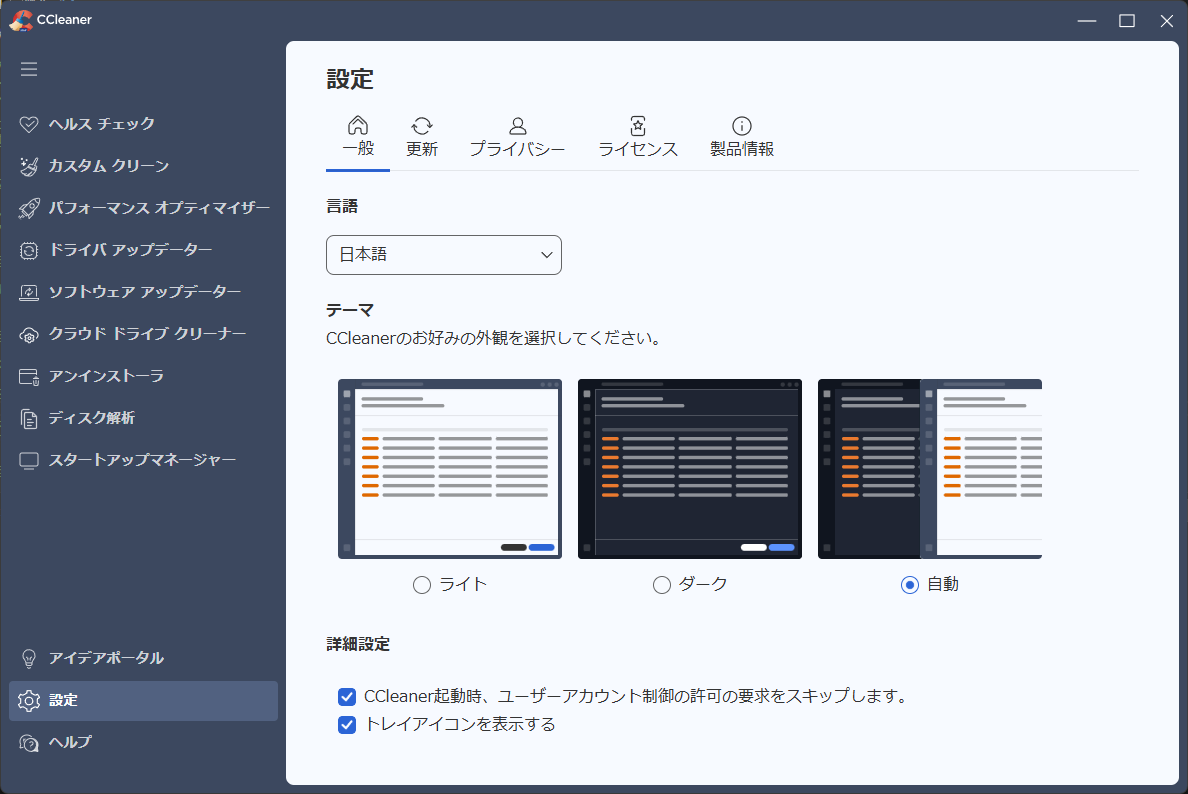The width and height of the screenshot is (1188, 794).
Task: Click the badge icon of ライセンス tab
Action: click(x=638, y=126)
